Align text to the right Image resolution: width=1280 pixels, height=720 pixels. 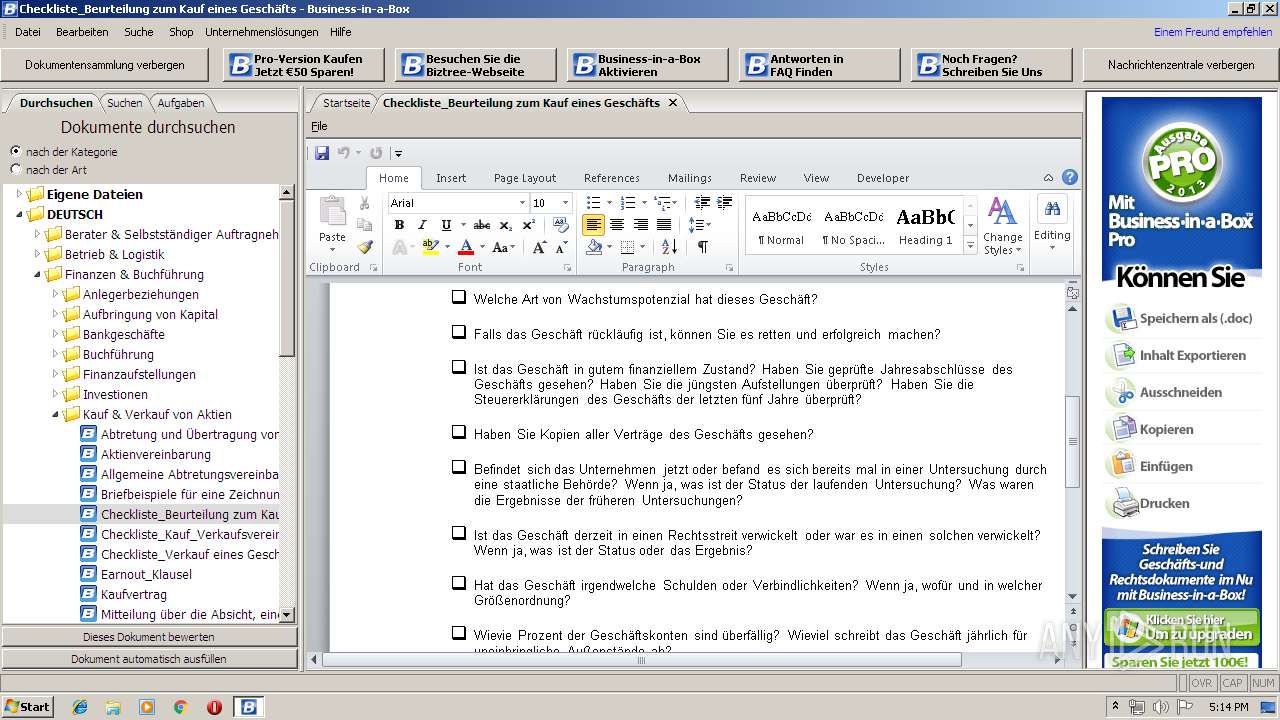(640, 225)
